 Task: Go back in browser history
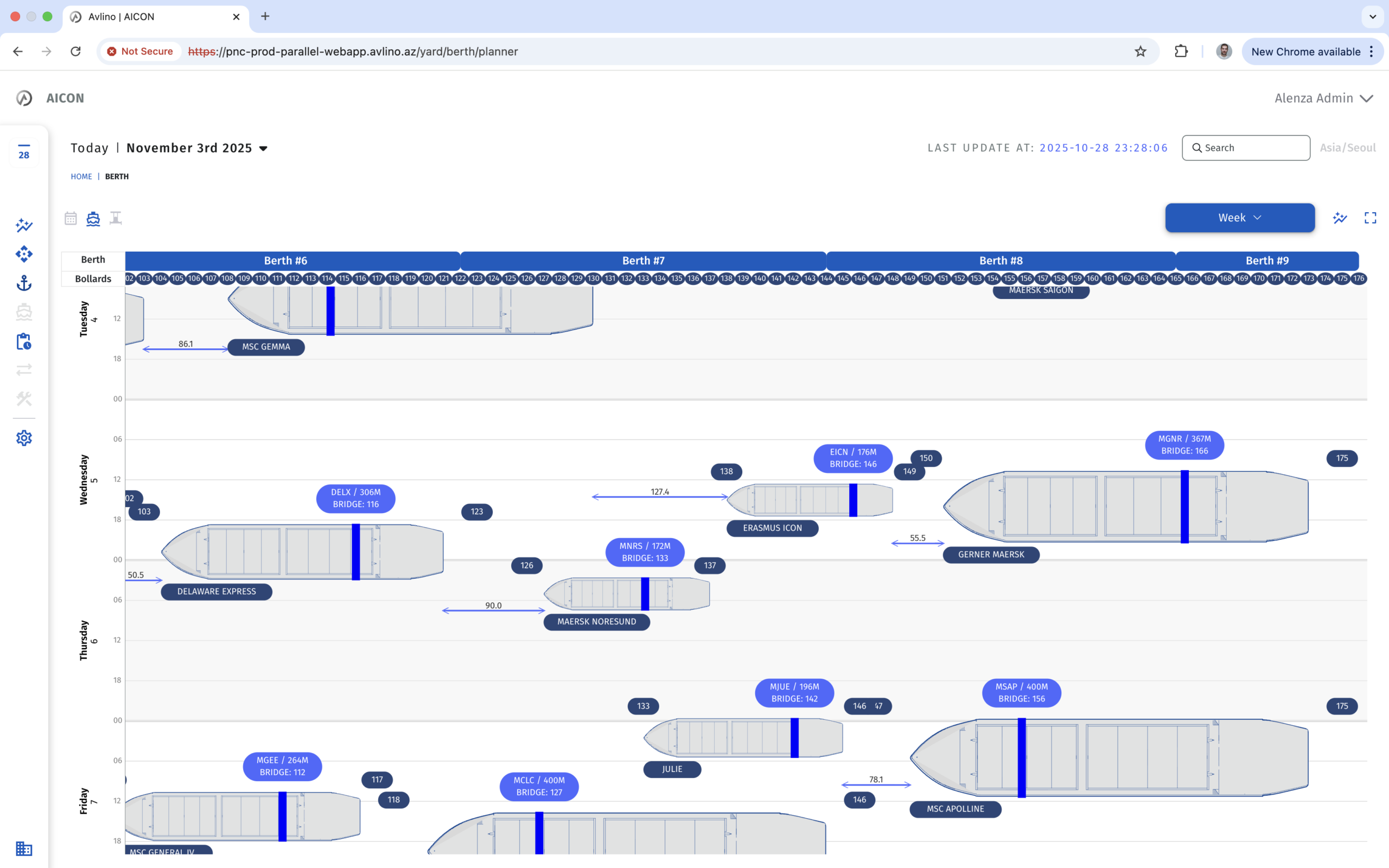[18, 52]
